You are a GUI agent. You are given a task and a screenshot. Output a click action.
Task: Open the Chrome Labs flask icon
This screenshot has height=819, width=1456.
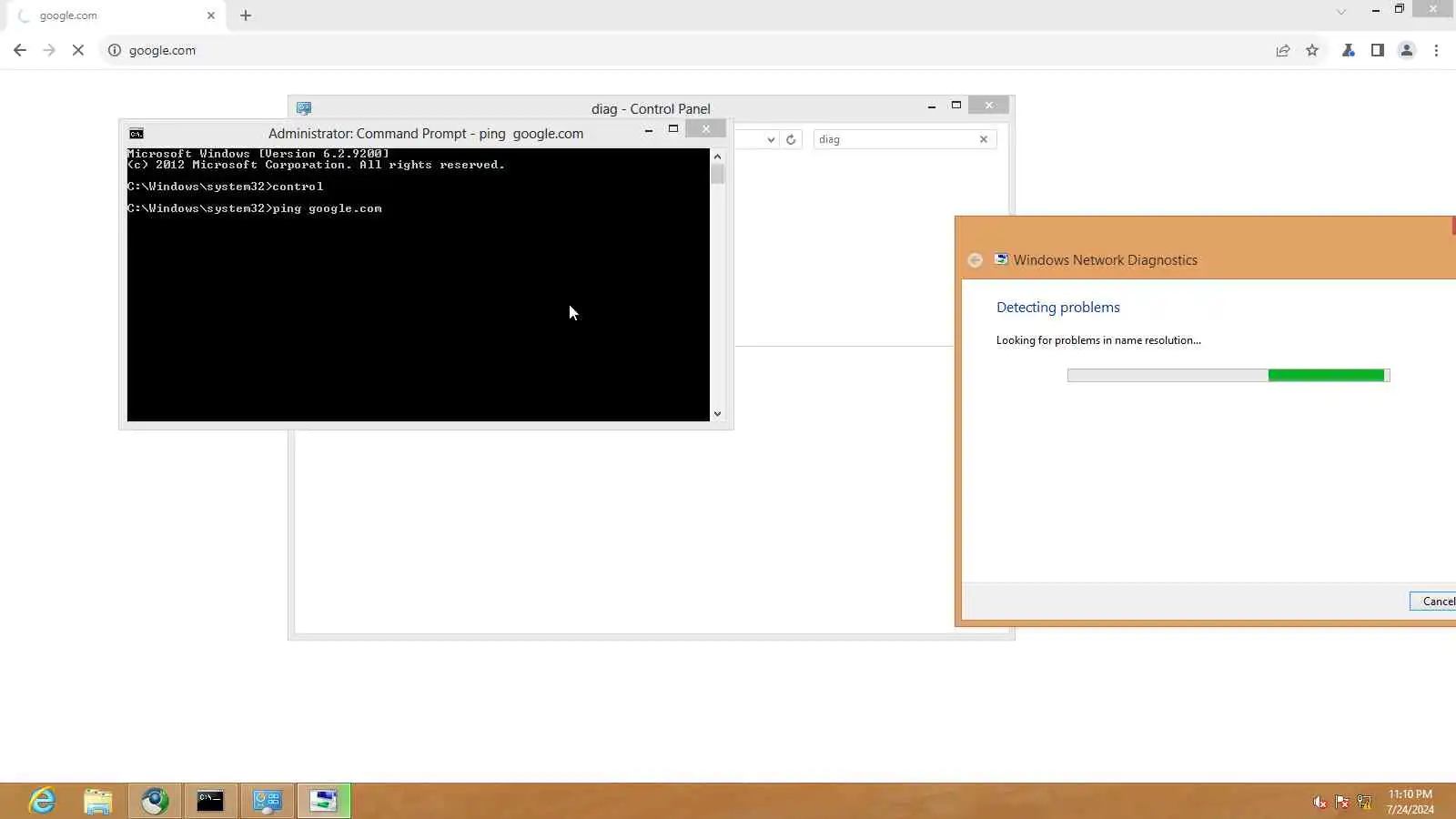[1349, 50]
